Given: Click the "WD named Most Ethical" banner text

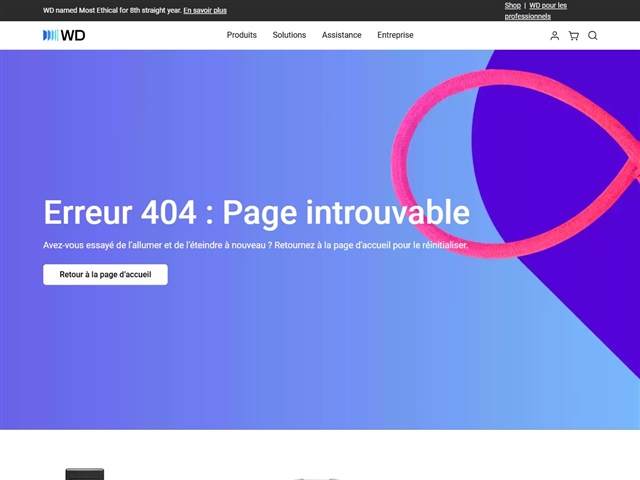Looking at the screenshot, I should (x=111, y=10).
